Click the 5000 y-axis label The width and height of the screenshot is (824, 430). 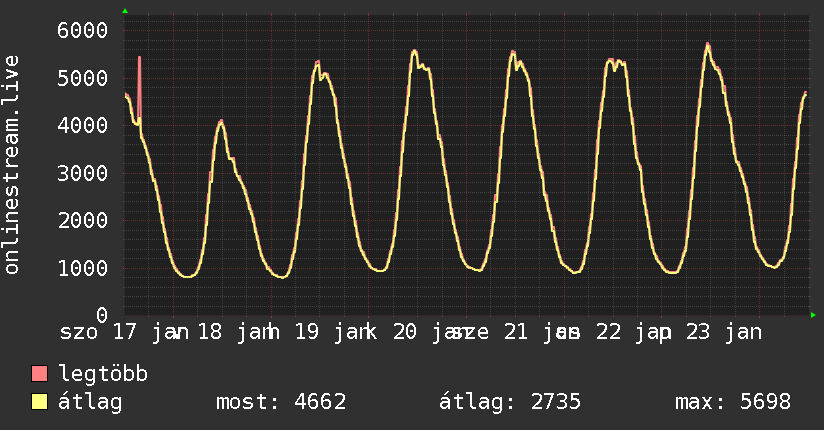(83, 78)
